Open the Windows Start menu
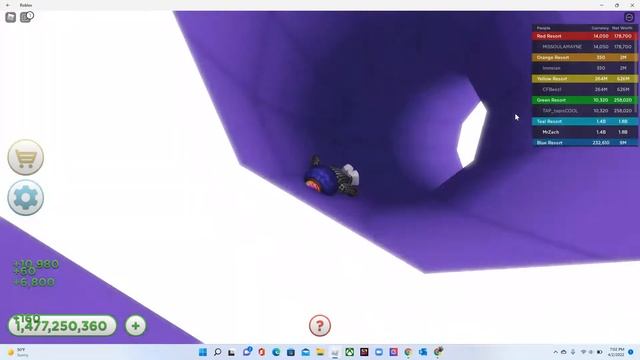This screenshot has height=360, width=640. (x=203, y=352)
